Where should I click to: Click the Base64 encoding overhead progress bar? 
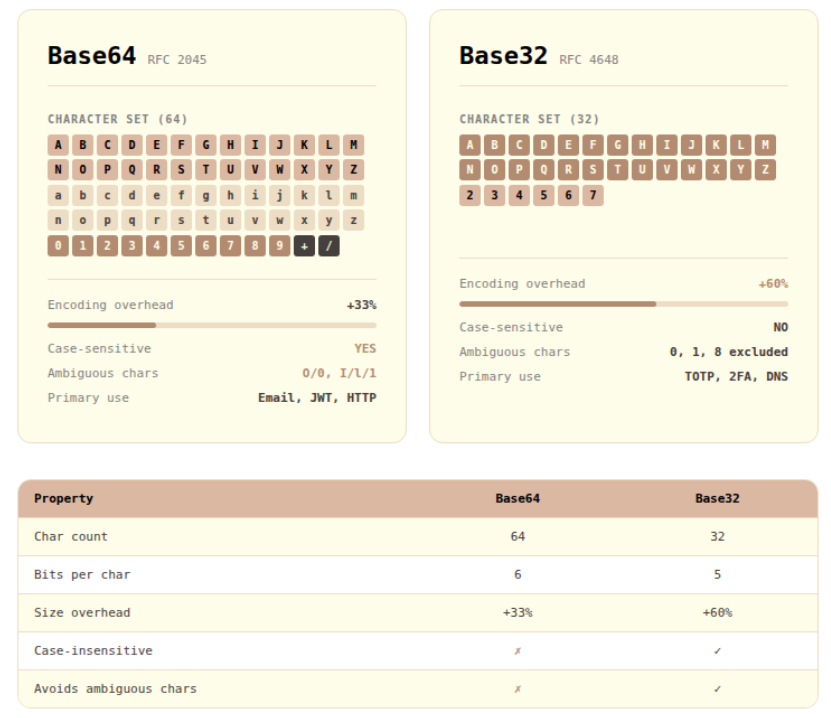pyautogui.click(x=211, y=325)
